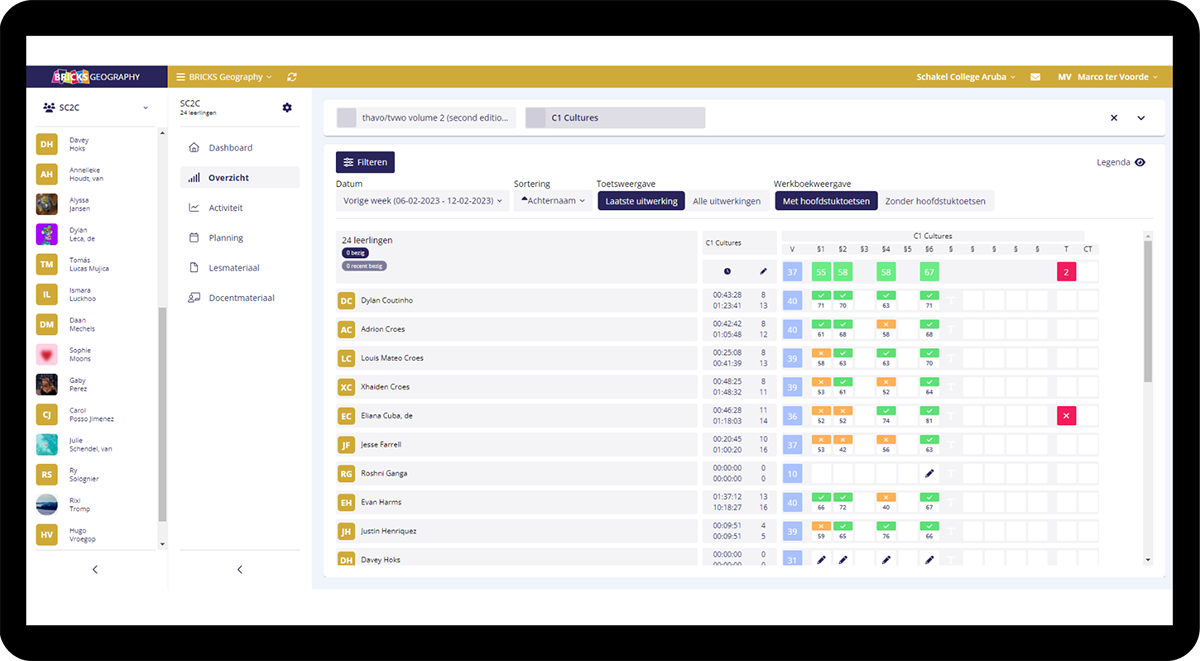
Task: Click the red T score 2 cell
Action: [1066, 272]
